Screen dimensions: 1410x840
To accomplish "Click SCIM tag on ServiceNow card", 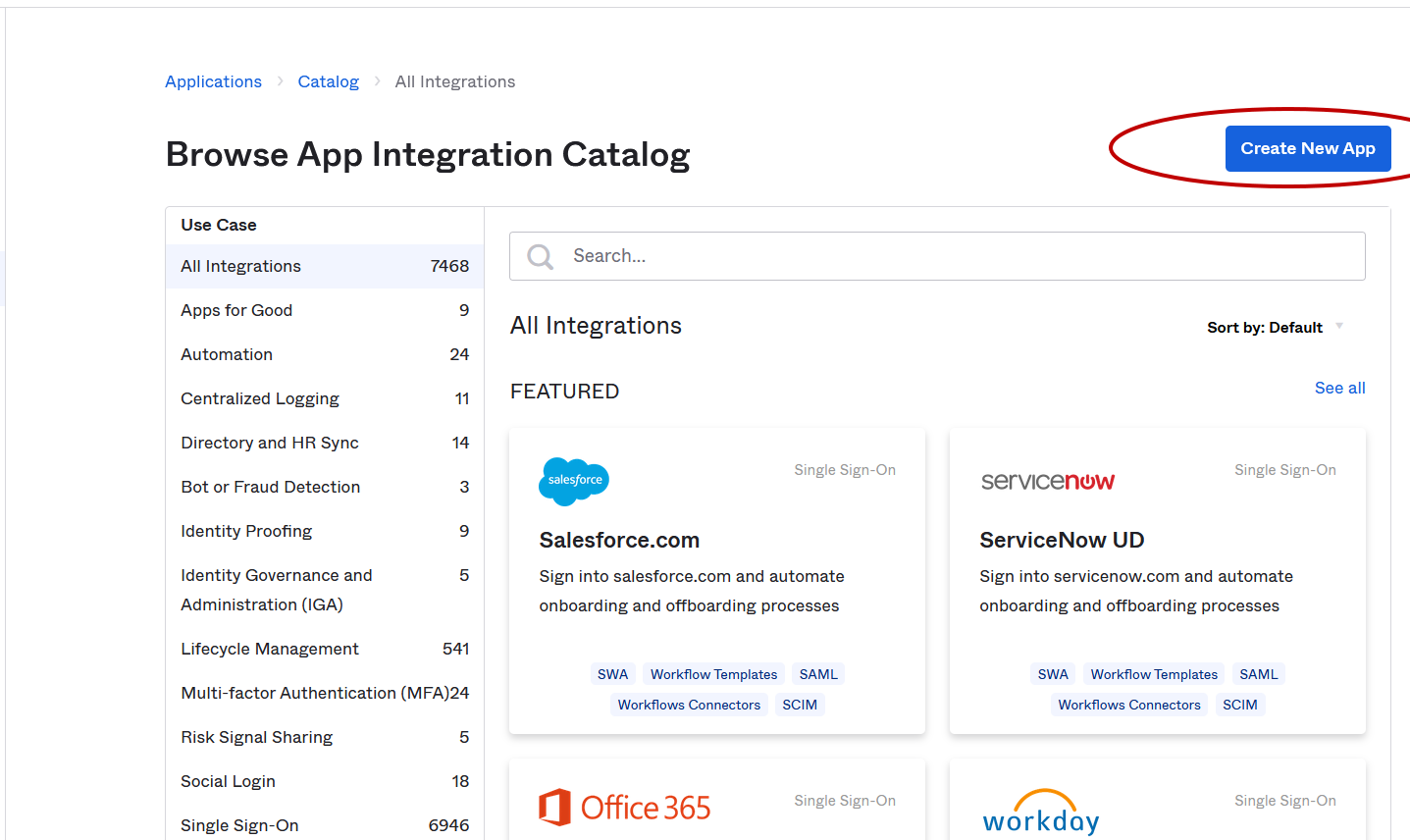I will [x=1240, y=705].
